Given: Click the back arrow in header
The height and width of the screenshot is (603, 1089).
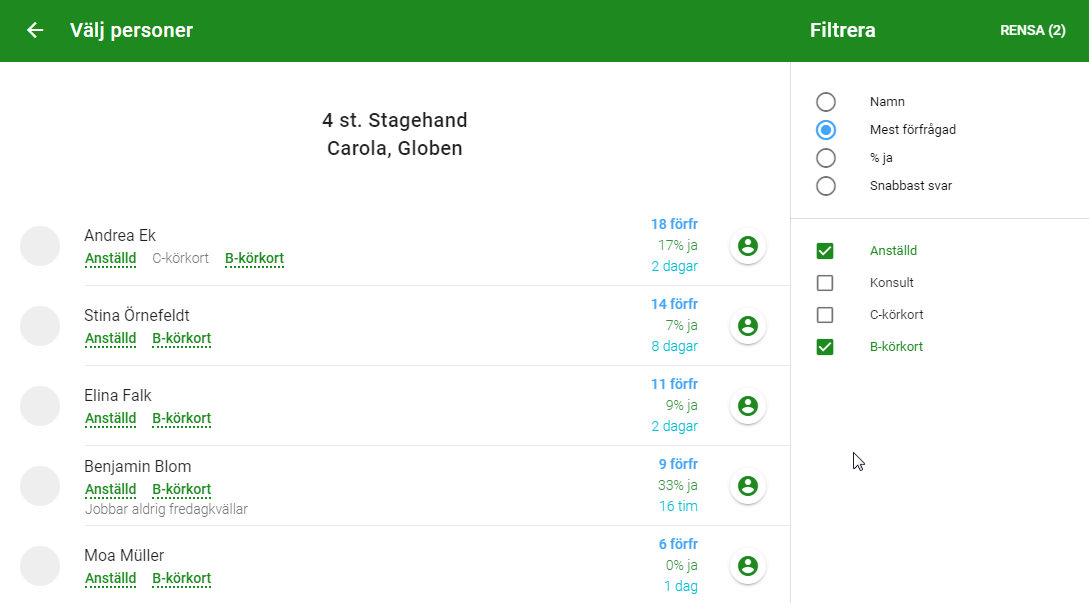Looking at the screenshot, I should [x=35, y=30].
